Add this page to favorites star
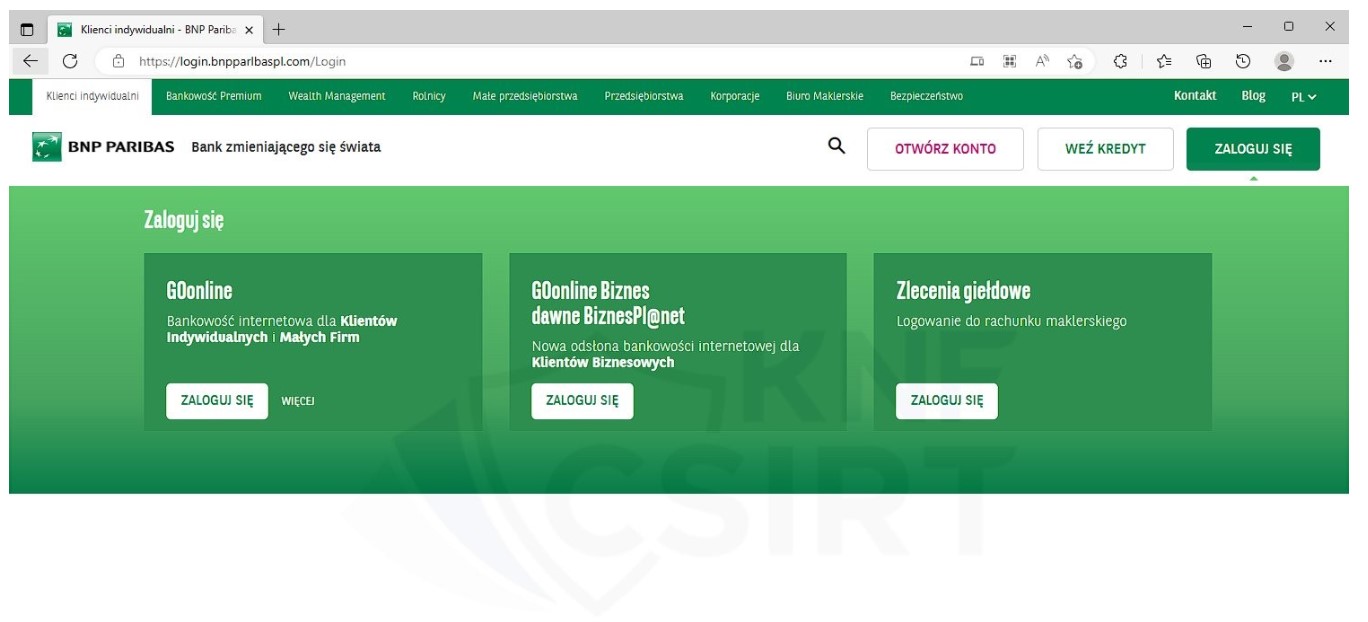1368x622 pixels. 1075,61
